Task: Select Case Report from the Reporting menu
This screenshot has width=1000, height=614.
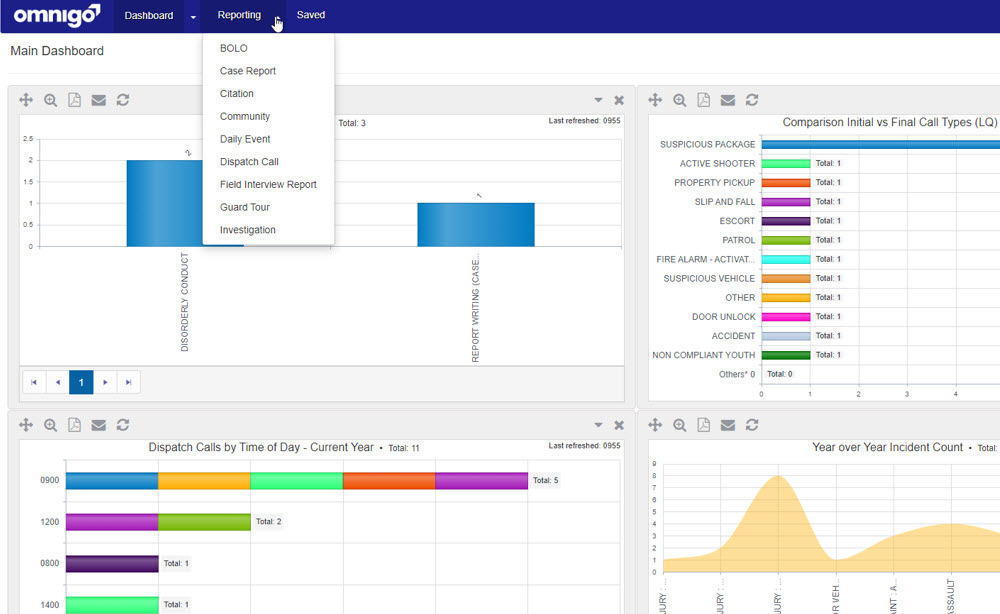Action: tap(246, 70)
